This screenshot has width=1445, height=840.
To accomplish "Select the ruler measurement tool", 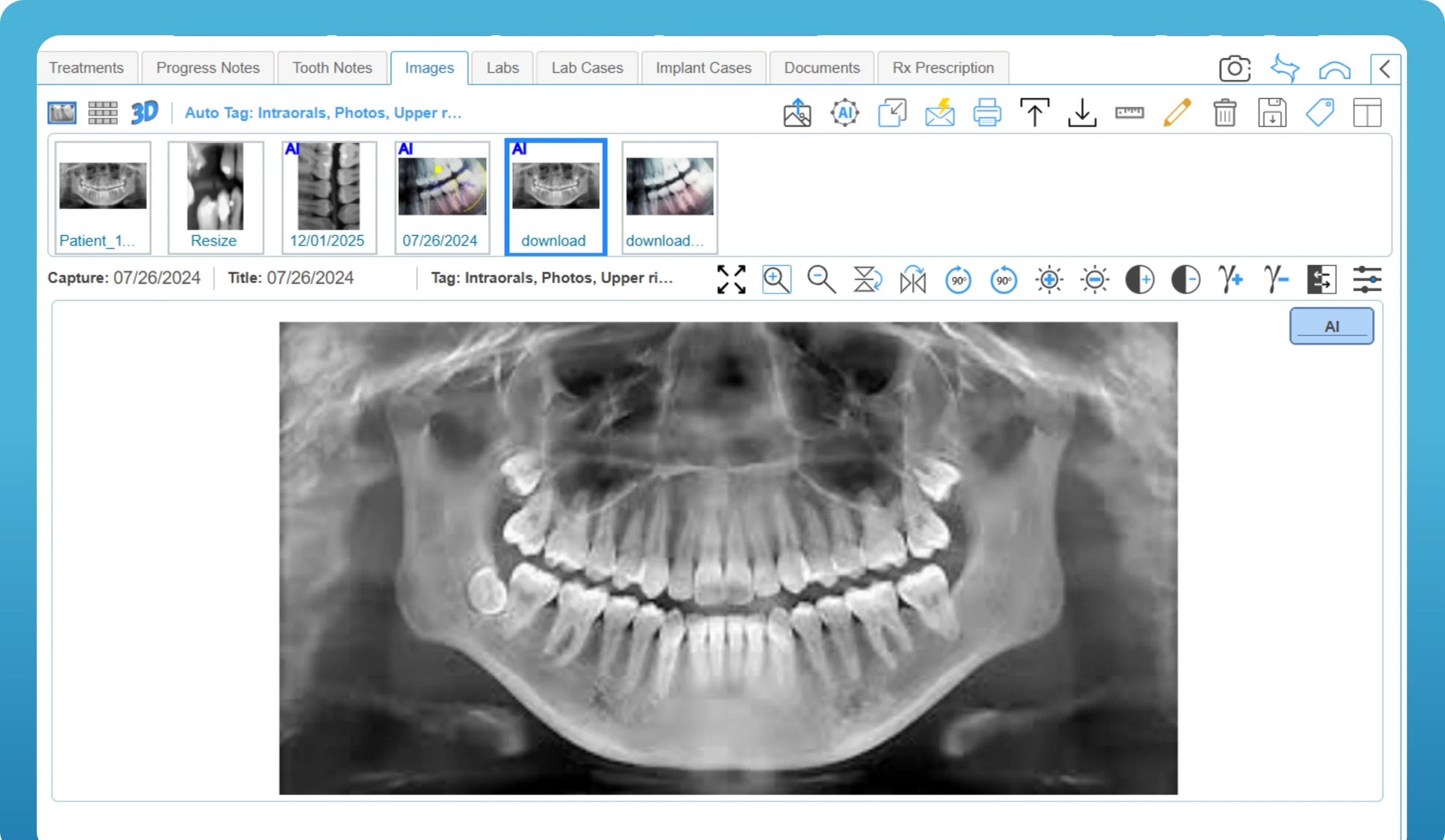I will 1129,113.
